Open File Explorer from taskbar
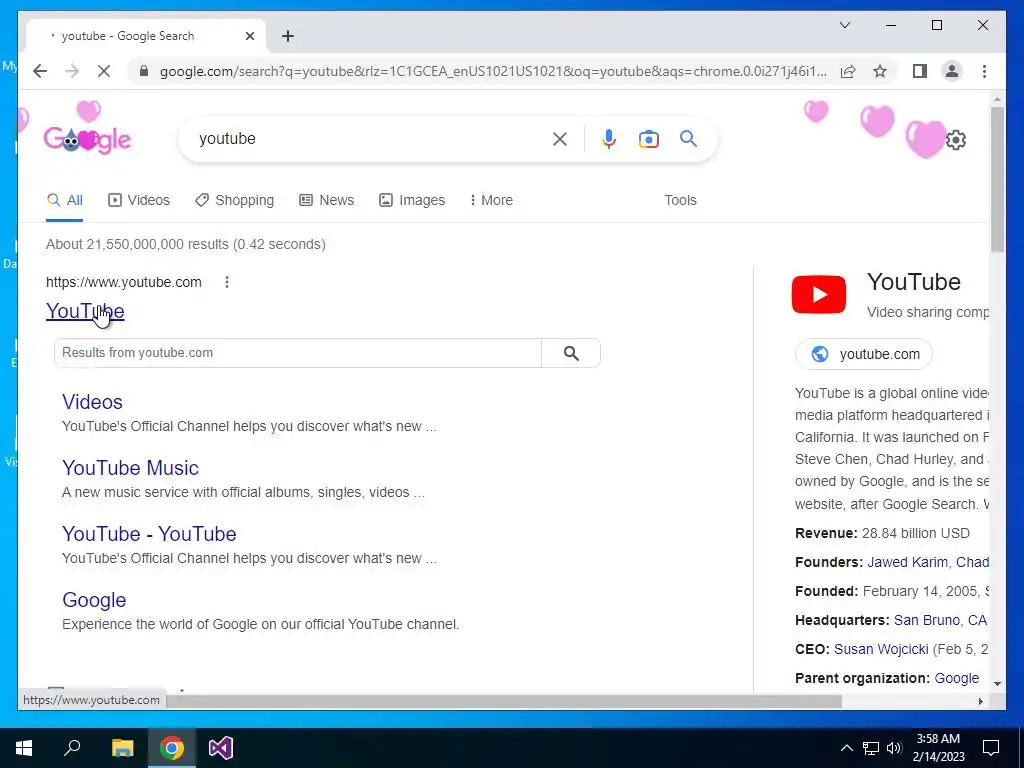Viewport: 1024px width, 768px height. (x=122, y=748)
